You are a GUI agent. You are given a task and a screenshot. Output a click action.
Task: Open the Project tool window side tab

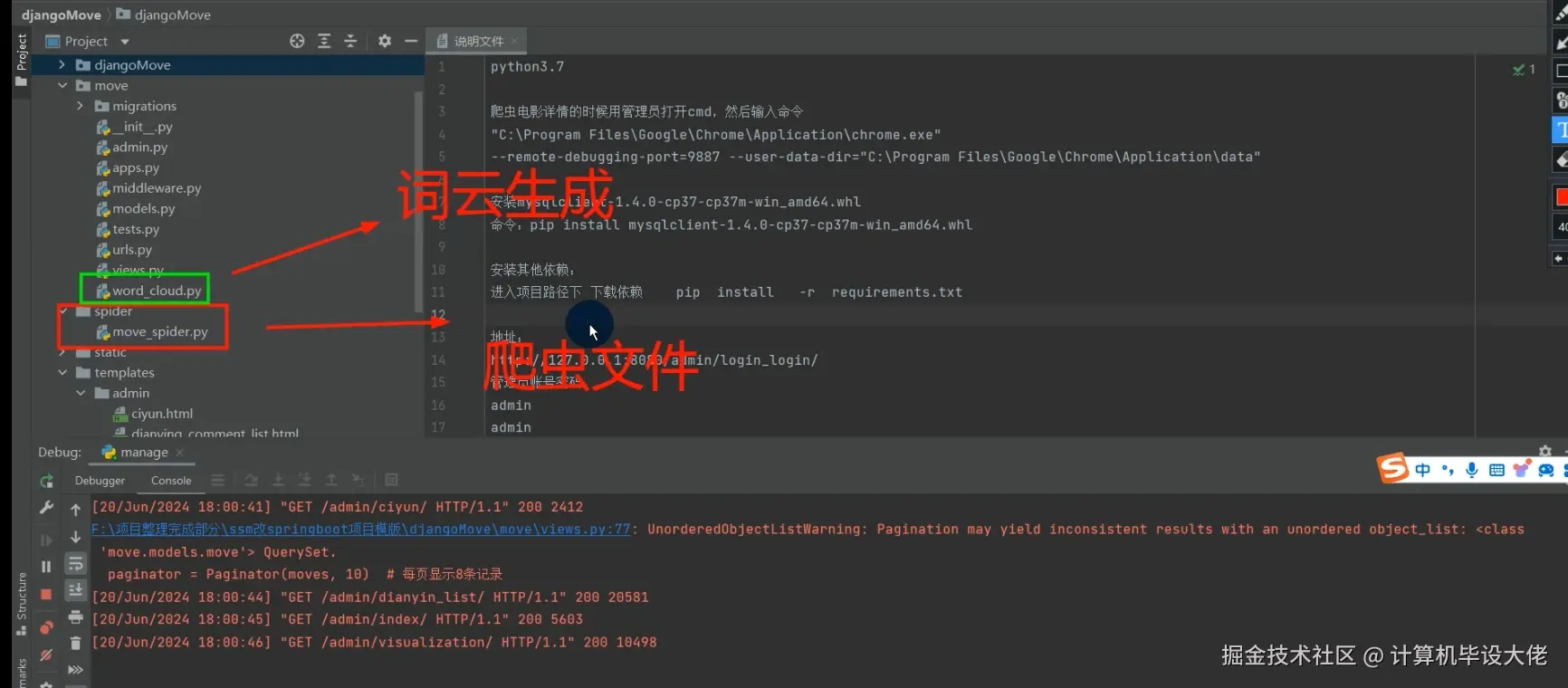pyautogui.click(x=21, y=60)
